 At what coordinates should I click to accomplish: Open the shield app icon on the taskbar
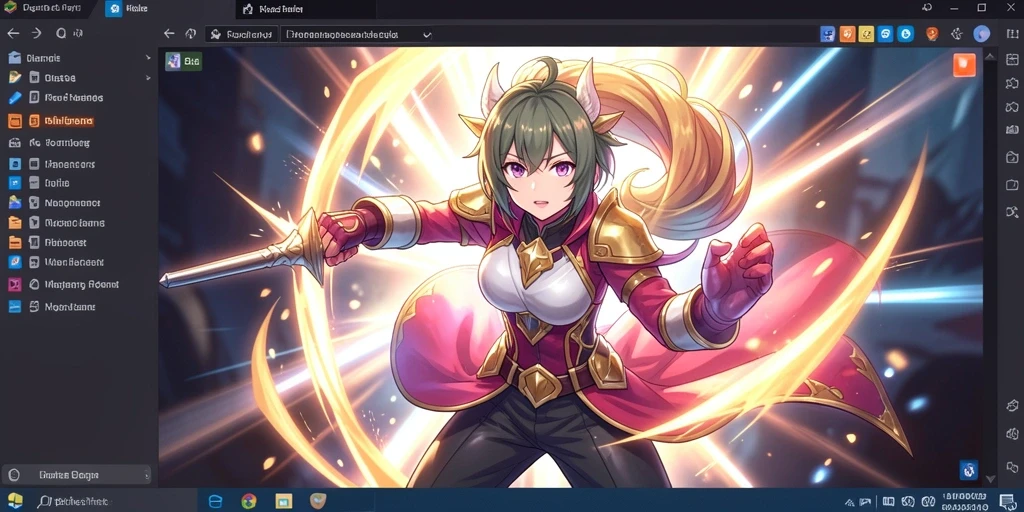(x=318, y=501)
